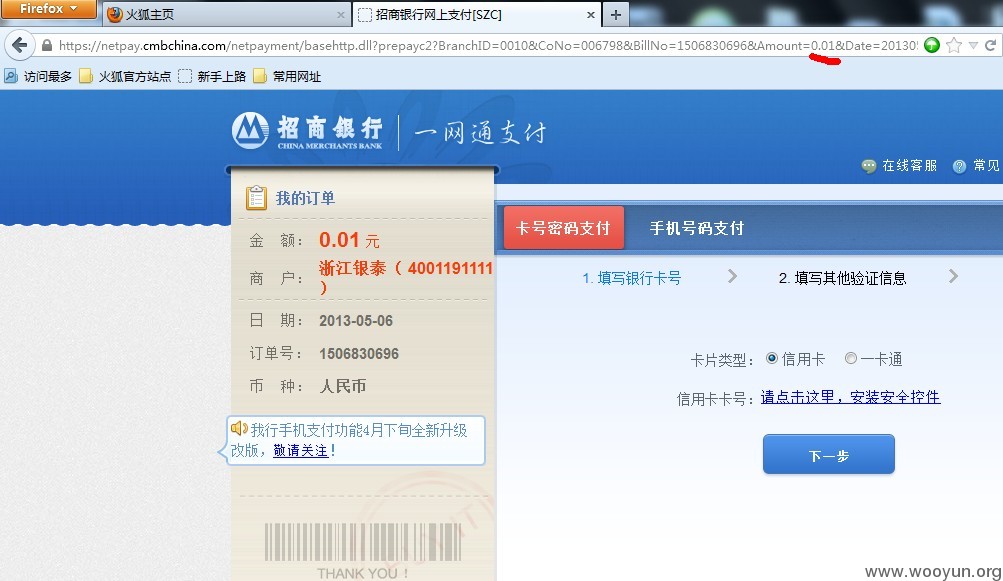Bookmark this page with the star
The height and width of the screenshot is (581, 1003).
[954, 45]
